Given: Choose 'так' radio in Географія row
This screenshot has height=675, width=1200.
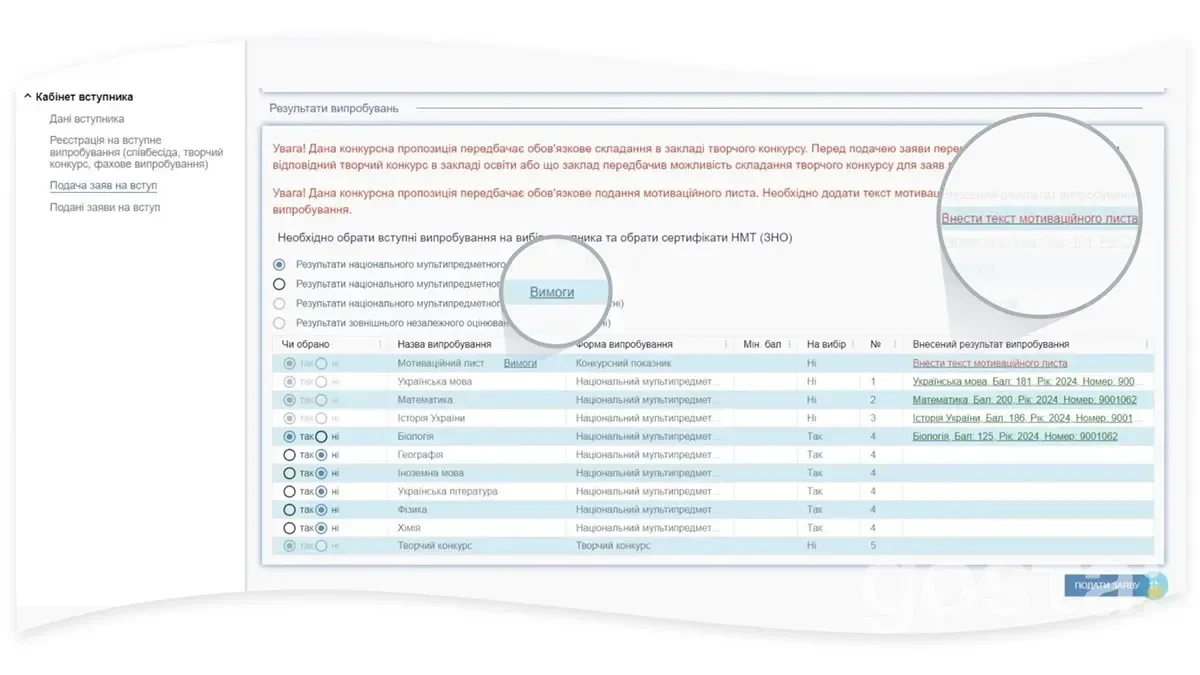Looking at the screenshot, I should [290, 455].
